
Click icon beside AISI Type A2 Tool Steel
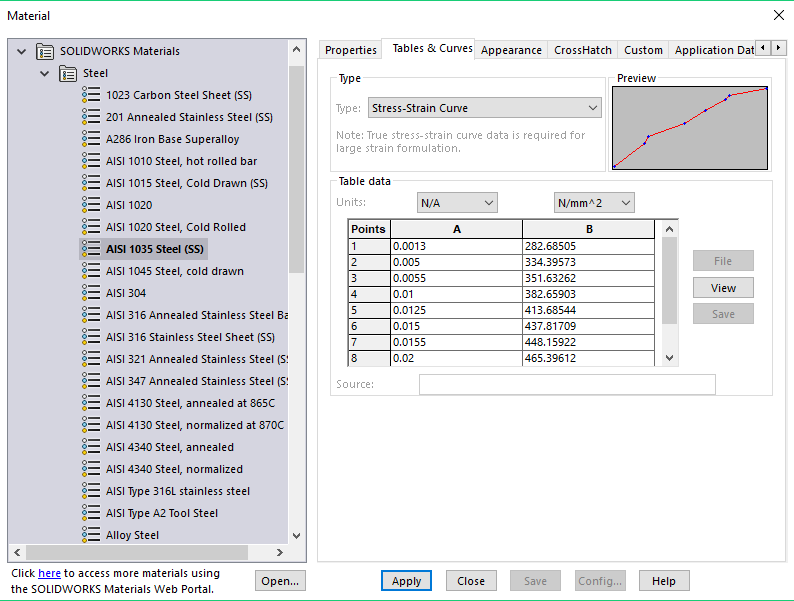(x=91, y=513)
